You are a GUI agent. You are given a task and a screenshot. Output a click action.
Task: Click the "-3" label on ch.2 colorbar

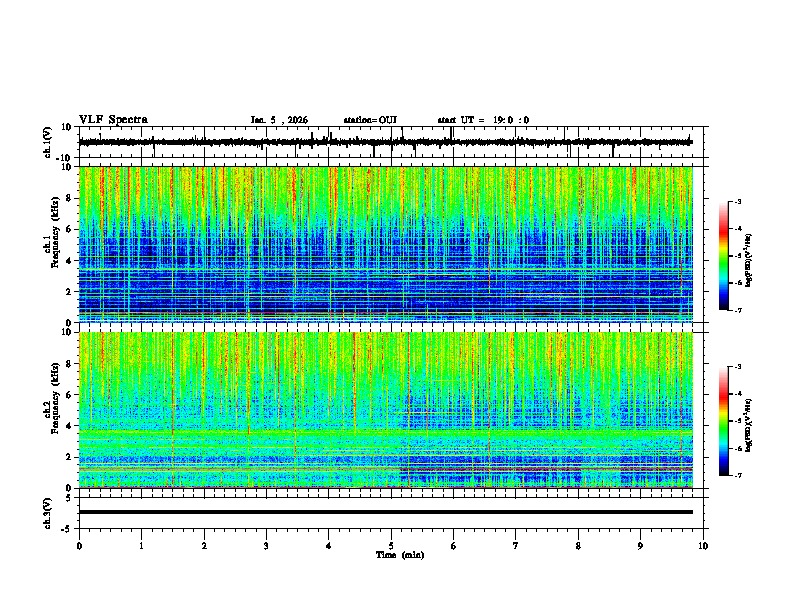[738, 367]
